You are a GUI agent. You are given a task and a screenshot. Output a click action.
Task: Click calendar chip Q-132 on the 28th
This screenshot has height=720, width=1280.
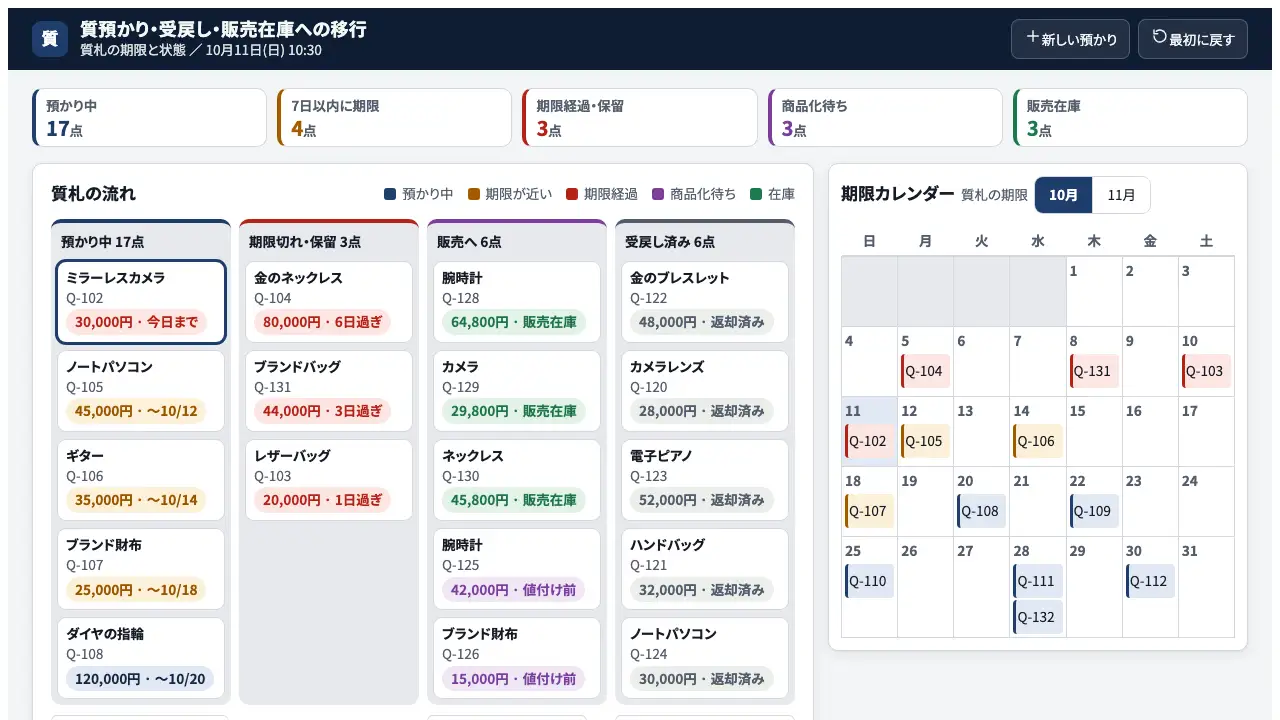(x=1037, y=617)
